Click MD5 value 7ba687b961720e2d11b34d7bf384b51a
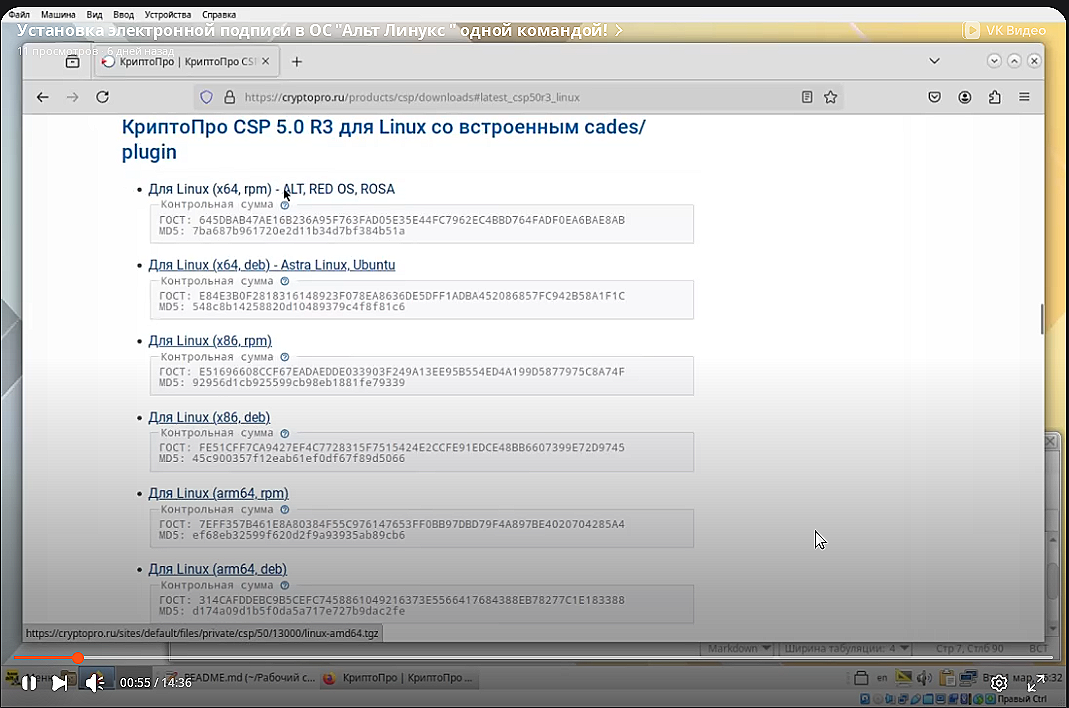Screen dimensions: 1069x708 tap(299, 231)
